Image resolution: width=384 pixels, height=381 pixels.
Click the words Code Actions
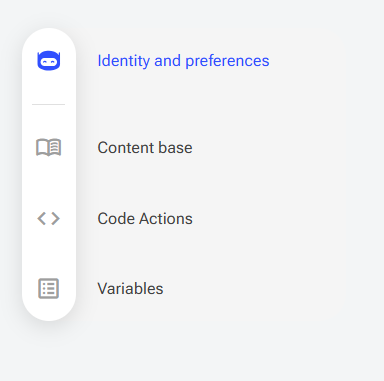pyautogui.click(x=145, y=219)
